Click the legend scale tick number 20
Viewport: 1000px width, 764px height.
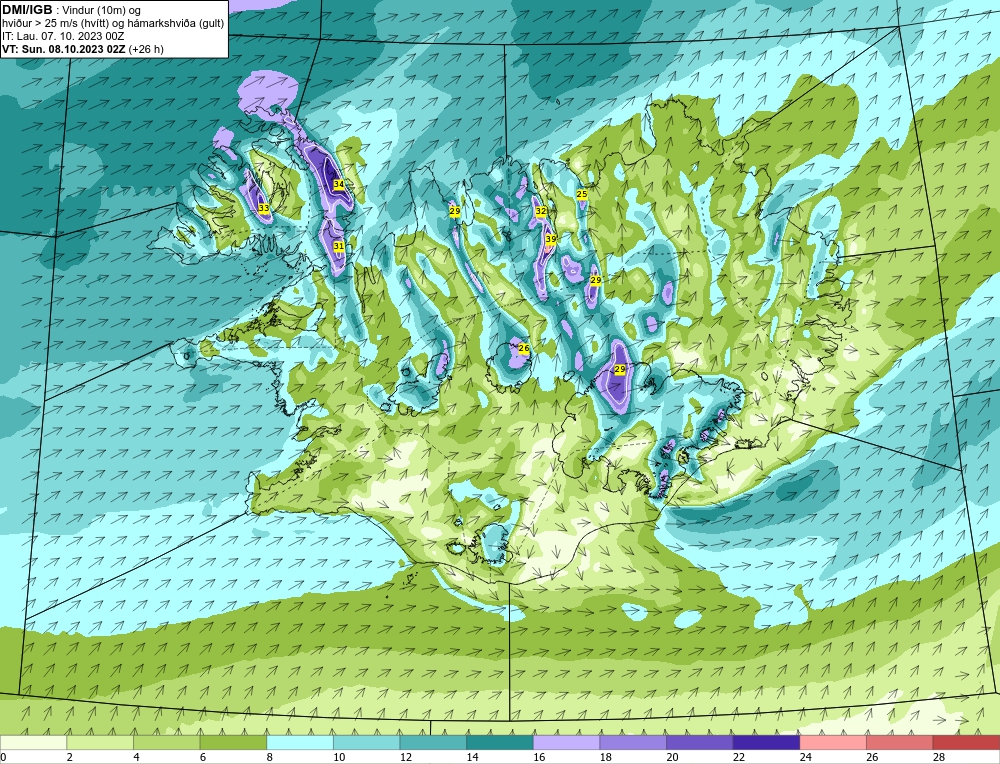(x=672, y=757)
